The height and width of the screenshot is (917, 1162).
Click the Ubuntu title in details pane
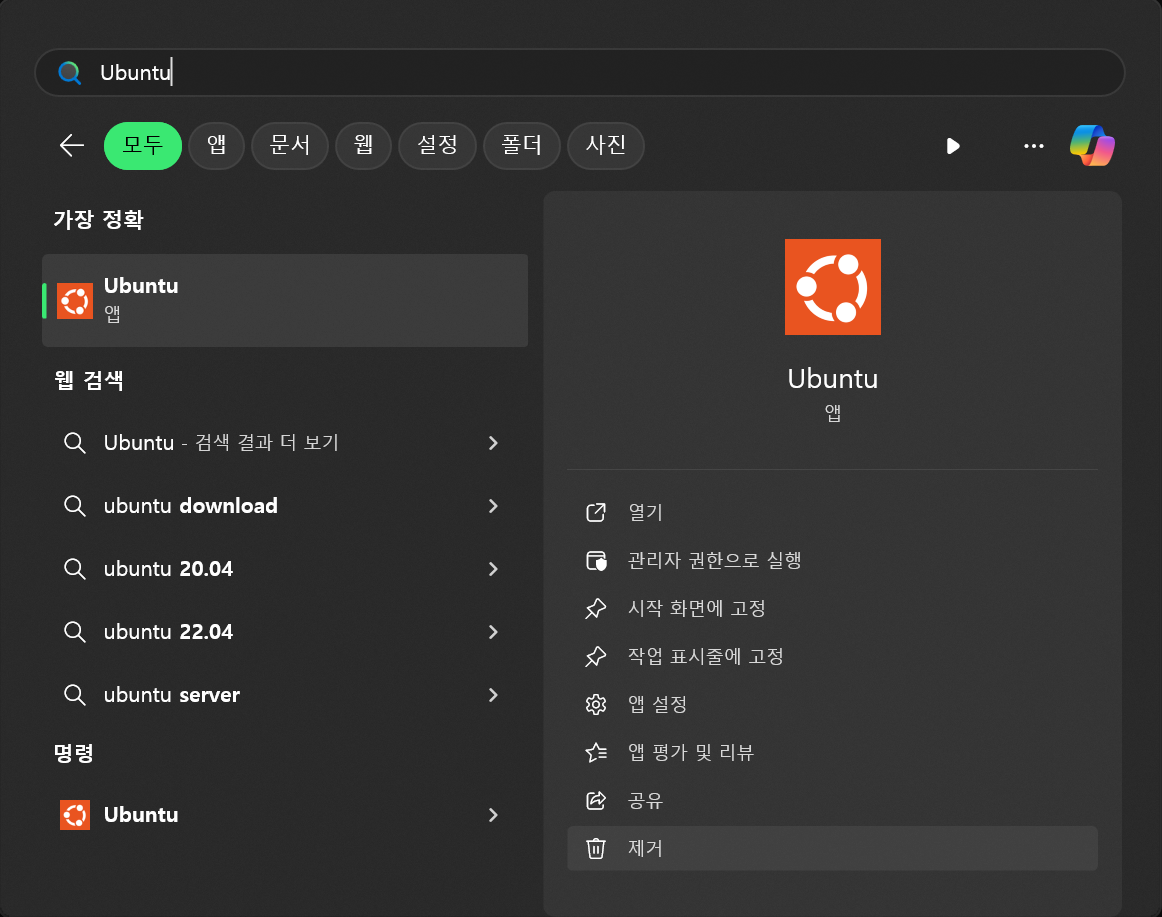click(833, 379)
